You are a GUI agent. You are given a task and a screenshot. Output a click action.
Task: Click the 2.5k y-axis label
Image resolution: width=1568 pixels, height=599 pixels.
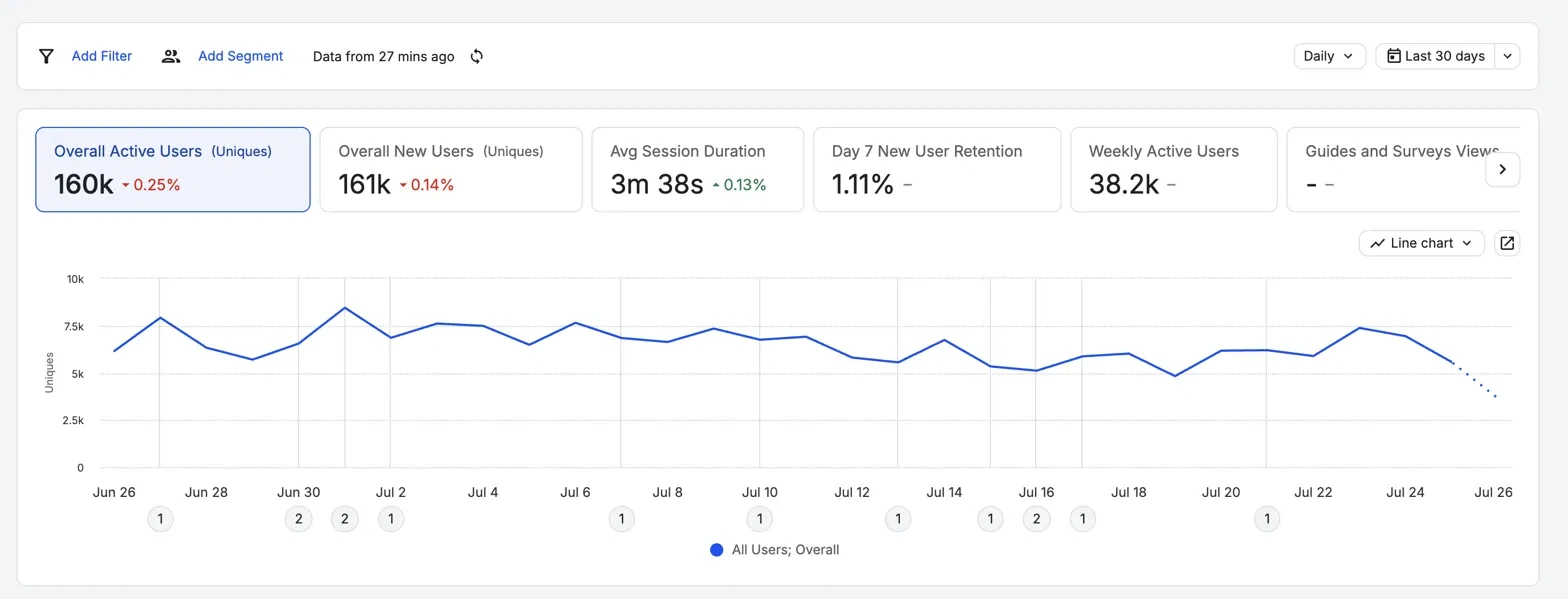tap(72, 421)
